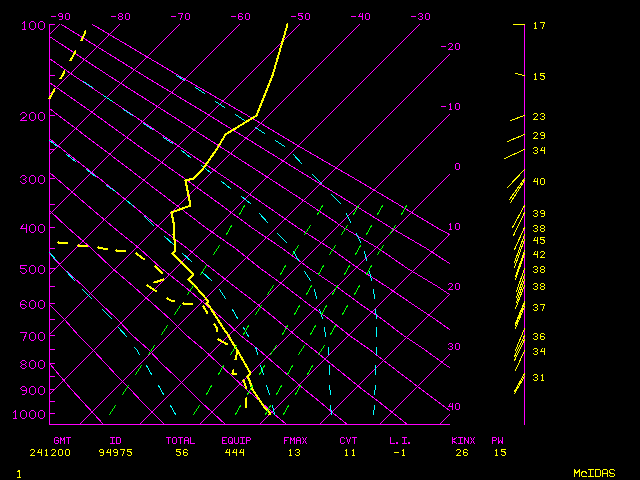Click the KINX value 26
This screenshot has height=480, width=640.
point(462,453)
